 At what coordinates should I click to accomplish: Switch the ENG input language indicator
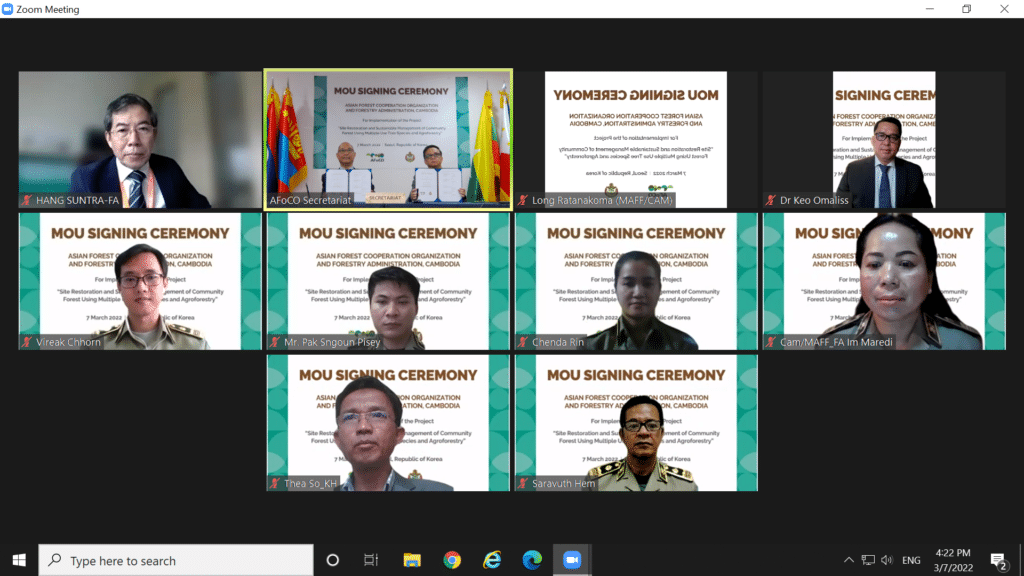pyautogui.click(x=911, y=560)
